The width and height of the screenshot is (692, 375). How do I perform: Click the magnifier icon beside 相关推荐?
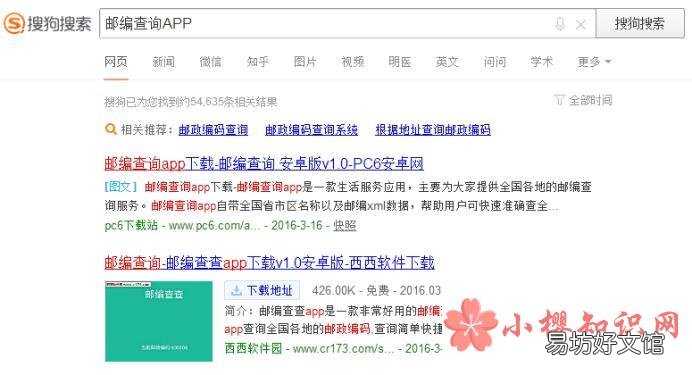point(110,129)
